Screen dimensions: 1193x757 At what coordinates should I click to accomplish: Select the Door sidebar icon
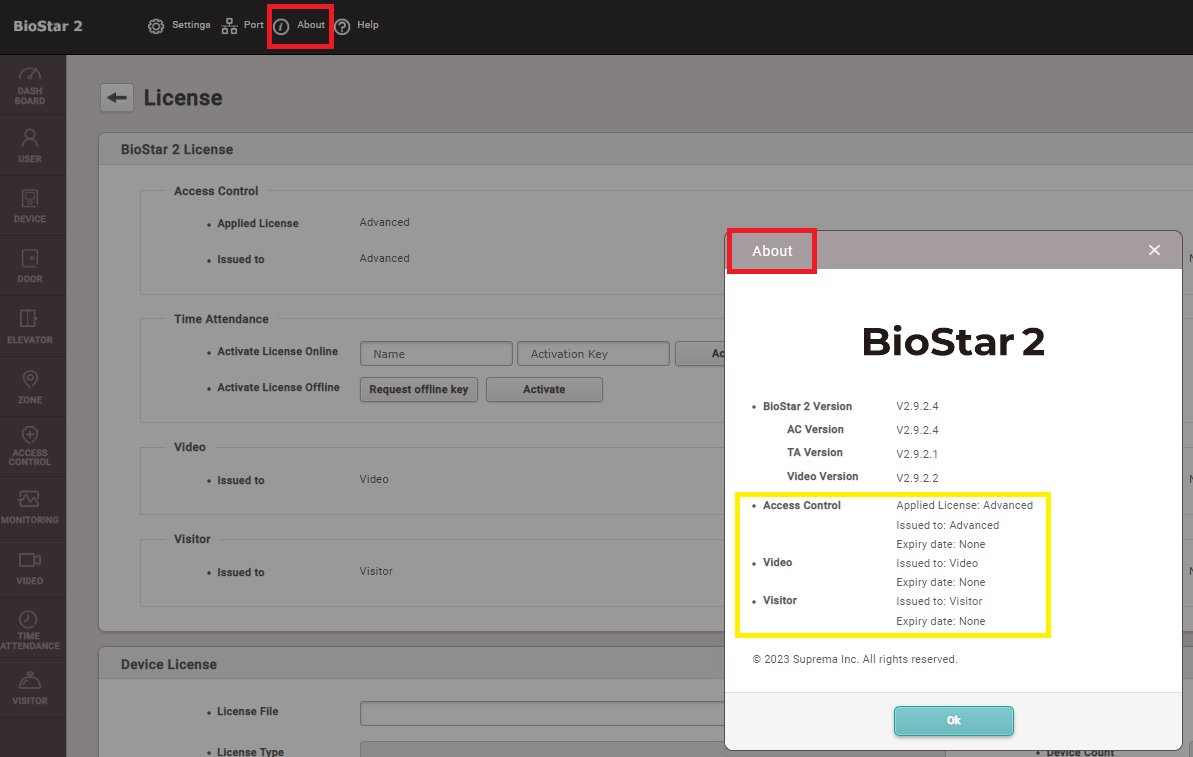[x=30, y=265]
